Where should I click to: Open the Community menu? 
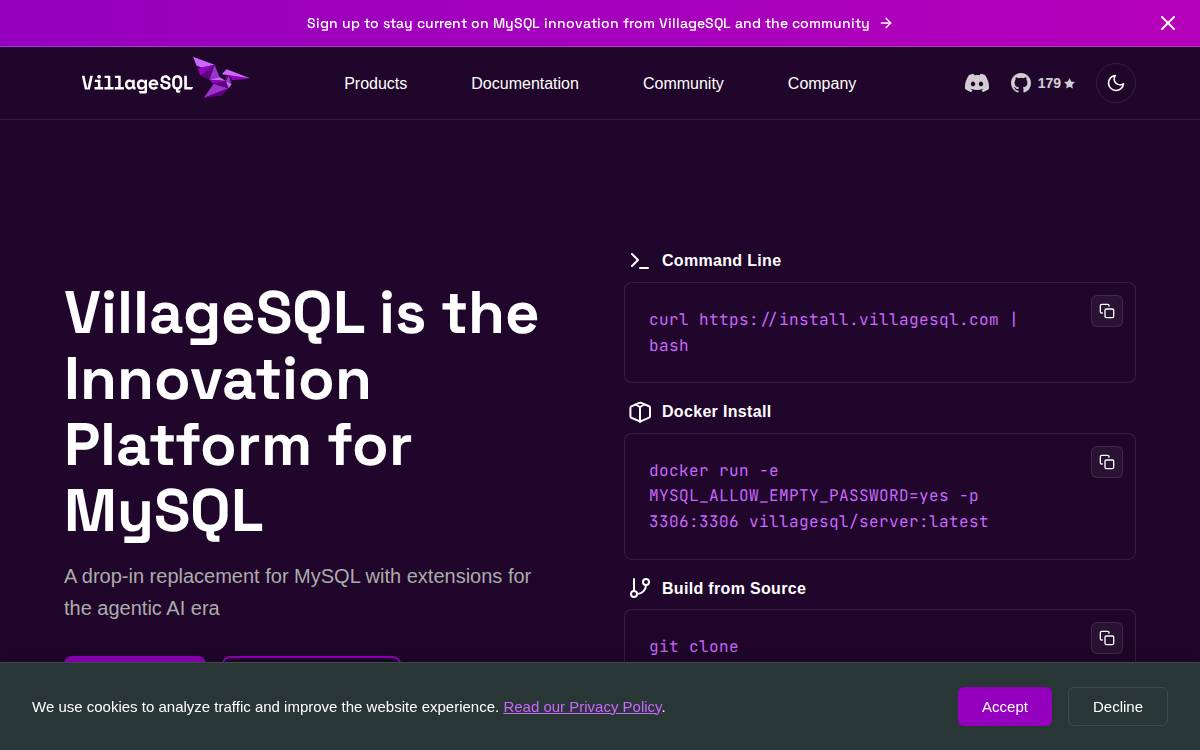(683, 84)
